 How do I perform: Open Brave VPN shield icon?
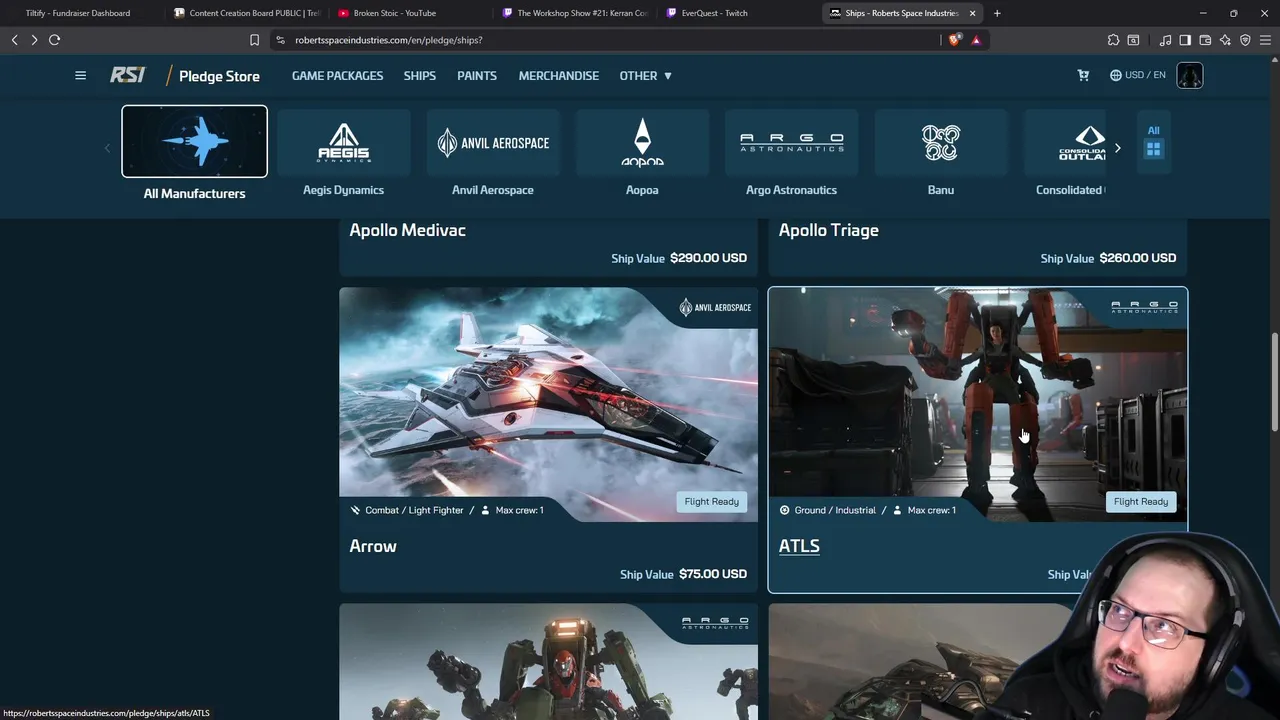click(1245, 40)
